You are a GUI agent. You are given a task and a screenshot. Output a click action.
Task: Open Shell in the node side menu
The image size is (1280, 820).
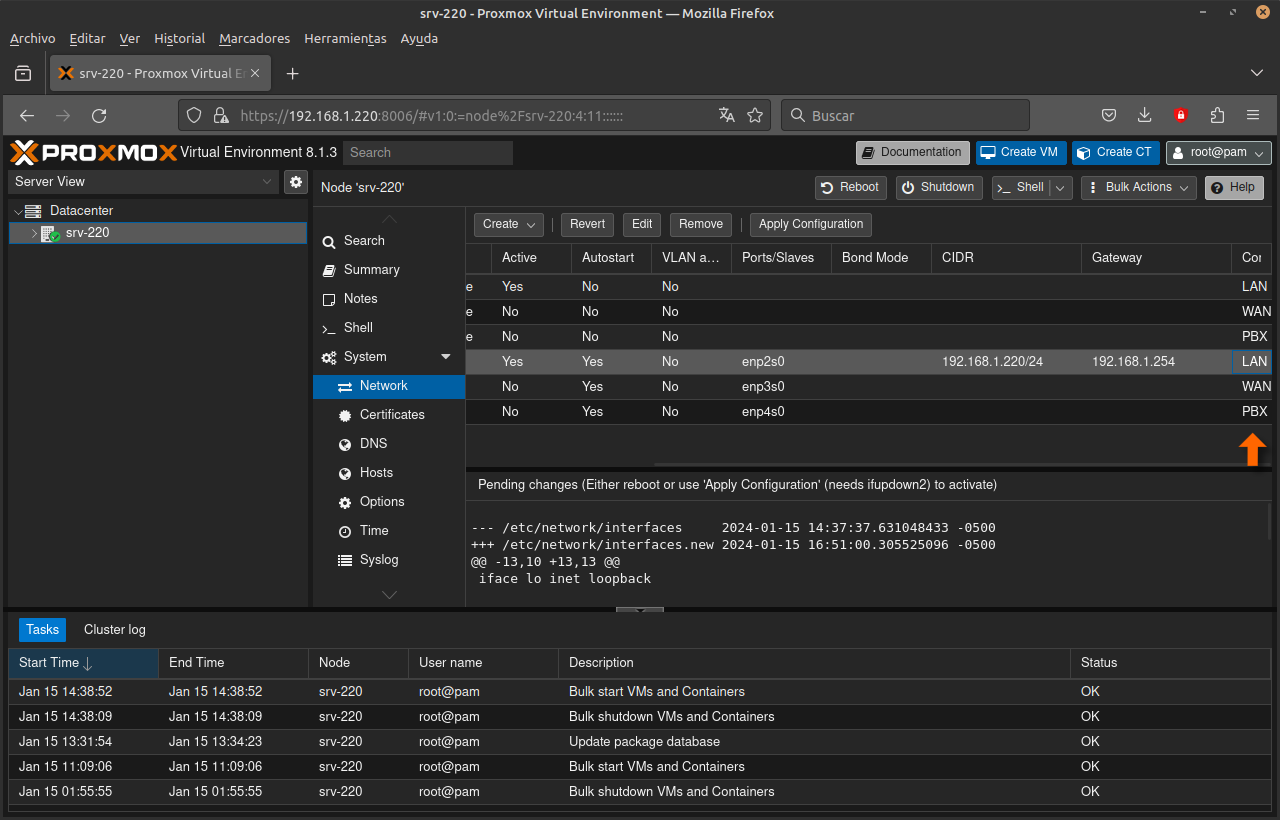click(x=389, y=328)
